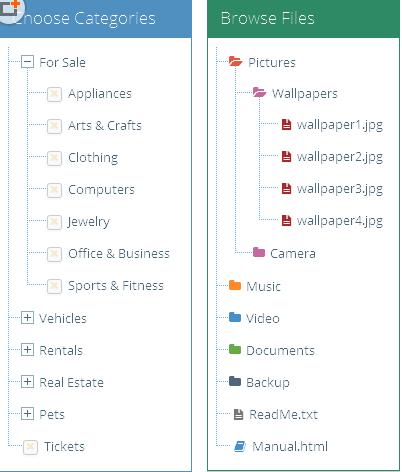This screenshot has width=402, height=472.
Task: Expand the Pets category
Action: coord(27,414)
